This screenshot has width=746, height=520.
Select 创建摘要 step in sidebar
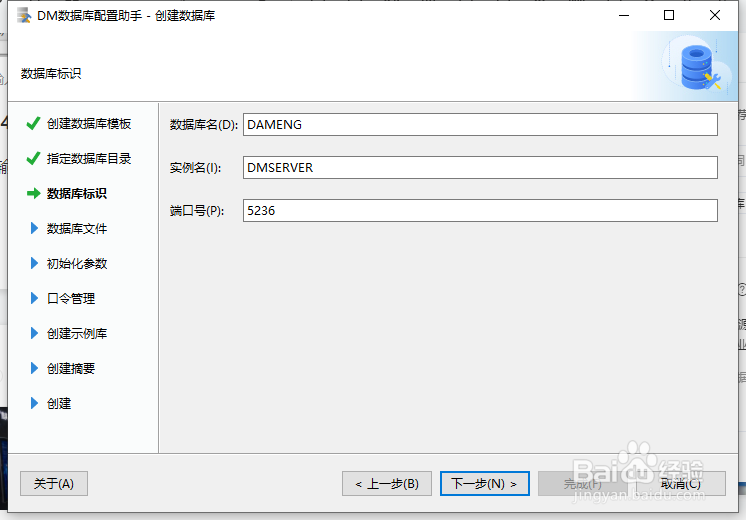click(71, 368)
